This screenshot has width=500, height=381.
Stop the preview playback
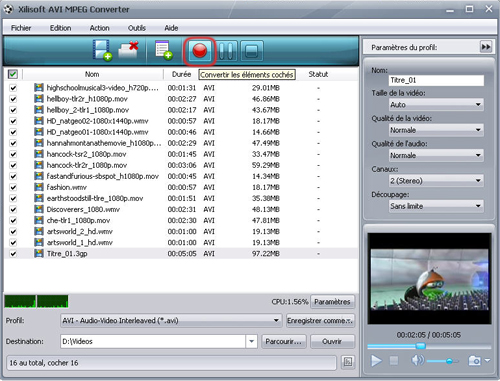pyautogui.click(x=394, y=360)
